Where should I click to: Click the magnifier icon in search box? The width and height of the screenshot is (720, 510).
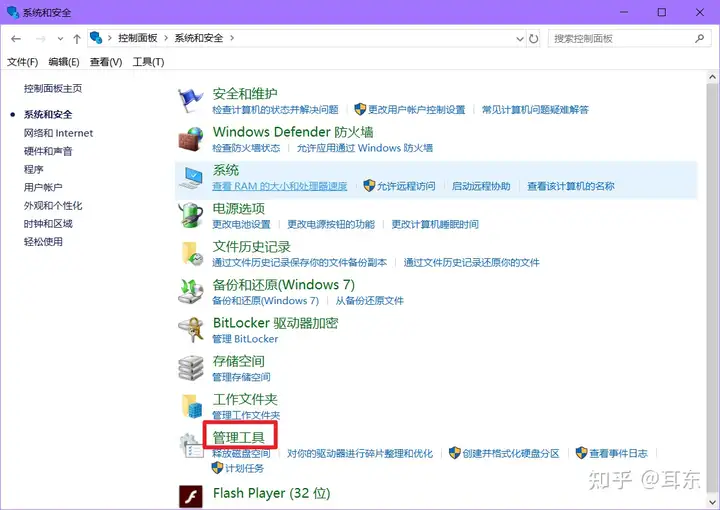[700, 39]
